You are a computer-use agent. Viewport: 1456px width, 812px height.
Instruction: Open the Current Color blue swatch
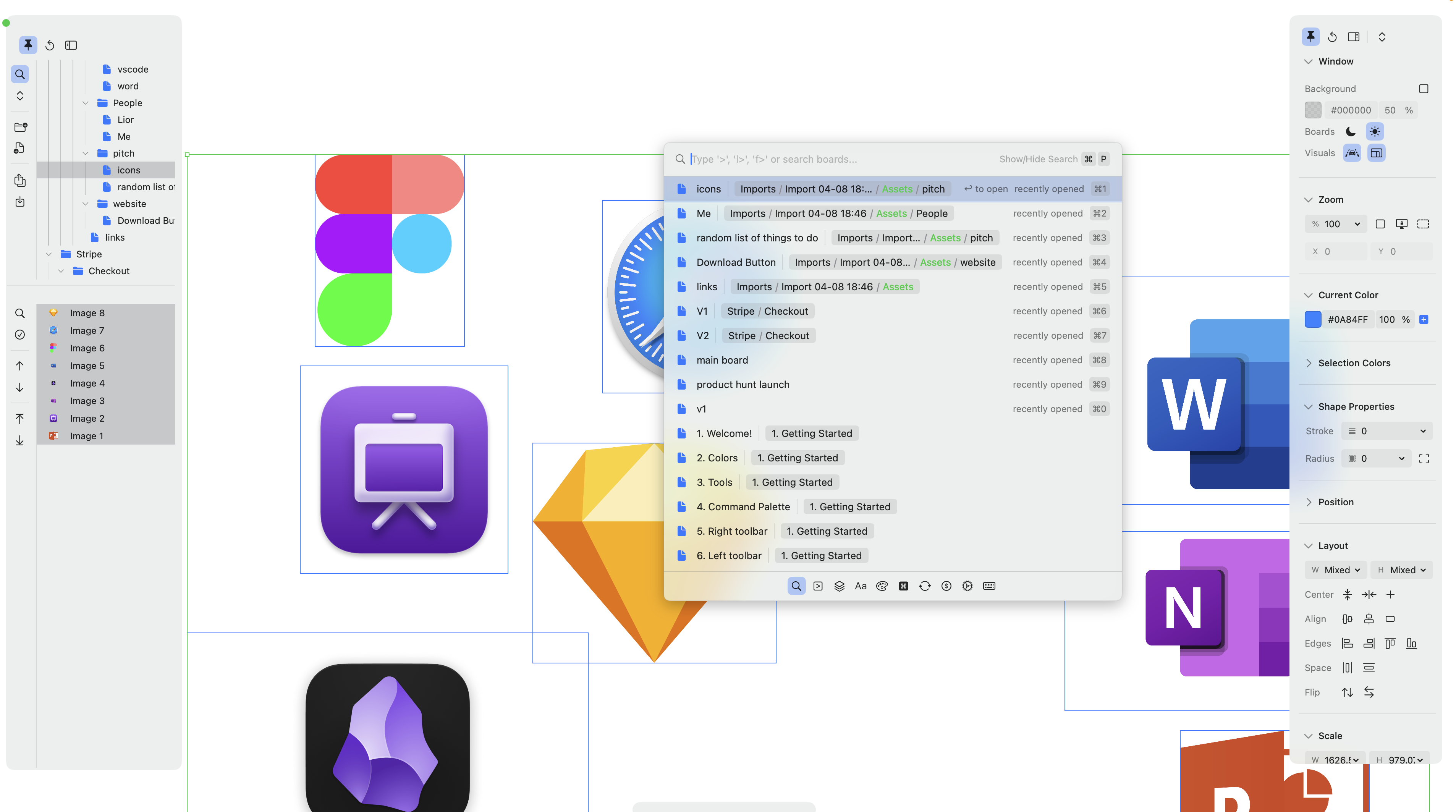coord(1312,319)
